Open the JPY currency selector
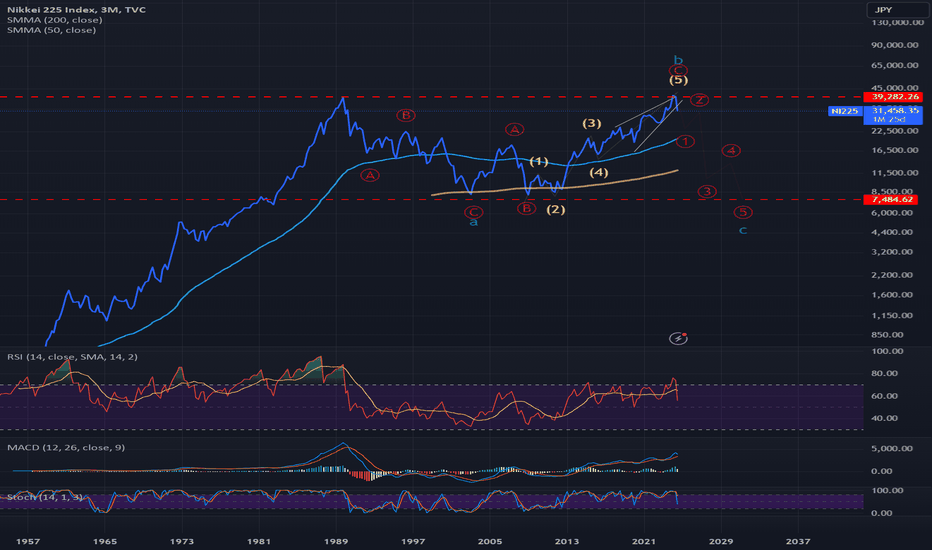The image size is (932, 550). (x=897, y=10)
